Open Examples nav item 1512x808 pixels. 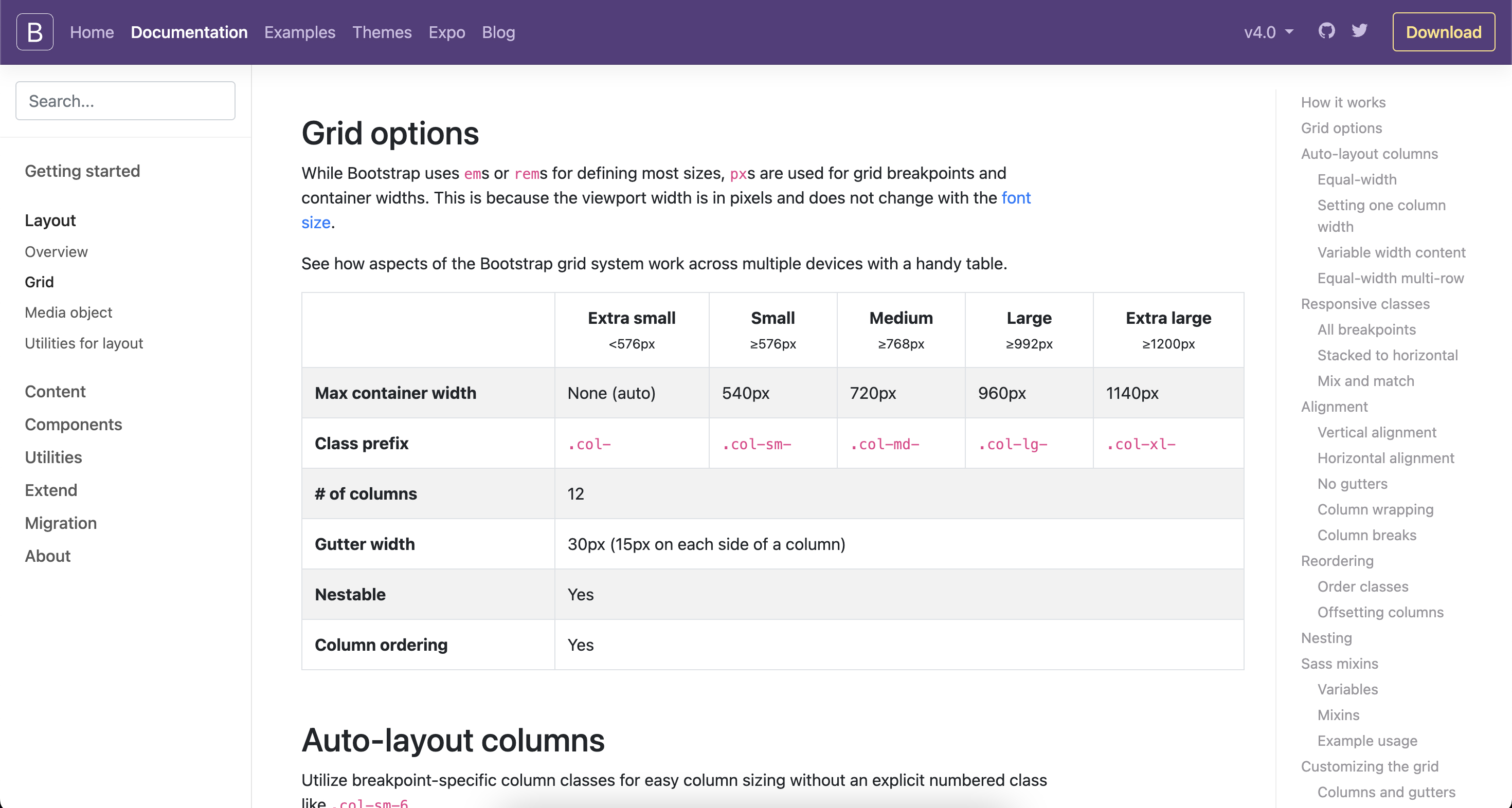pos(299,32)
